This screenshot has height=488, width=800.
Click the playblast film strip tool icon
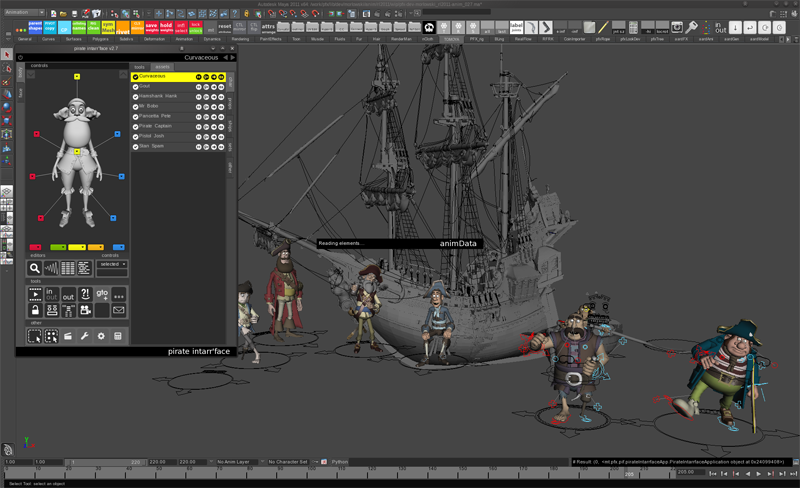(35, 294)
